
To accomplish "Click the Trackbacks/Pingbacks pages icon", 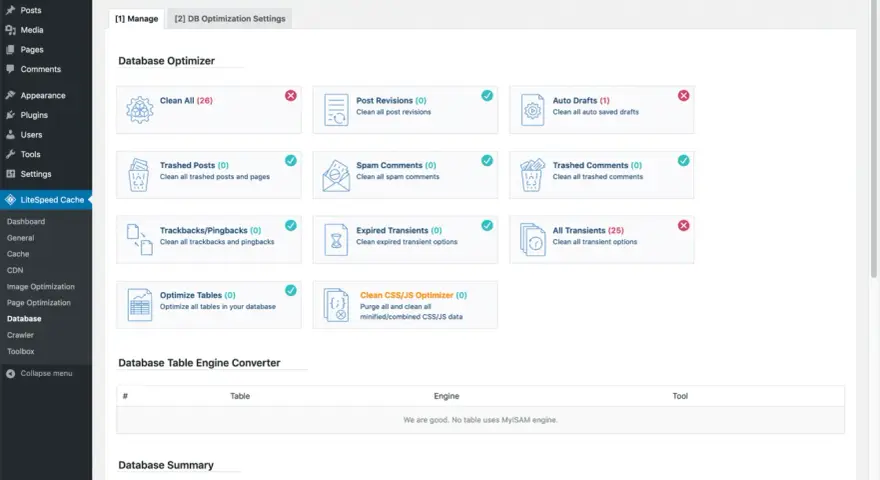I will point(139,240).
